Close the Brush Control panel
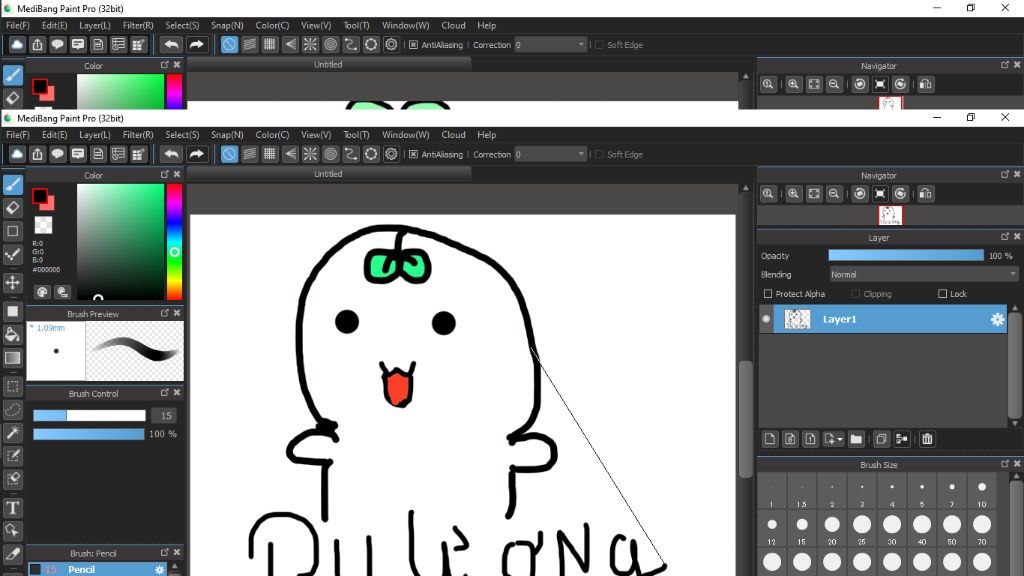The height and width of the screenshot is (576, 1024). [x=176, y=393]
